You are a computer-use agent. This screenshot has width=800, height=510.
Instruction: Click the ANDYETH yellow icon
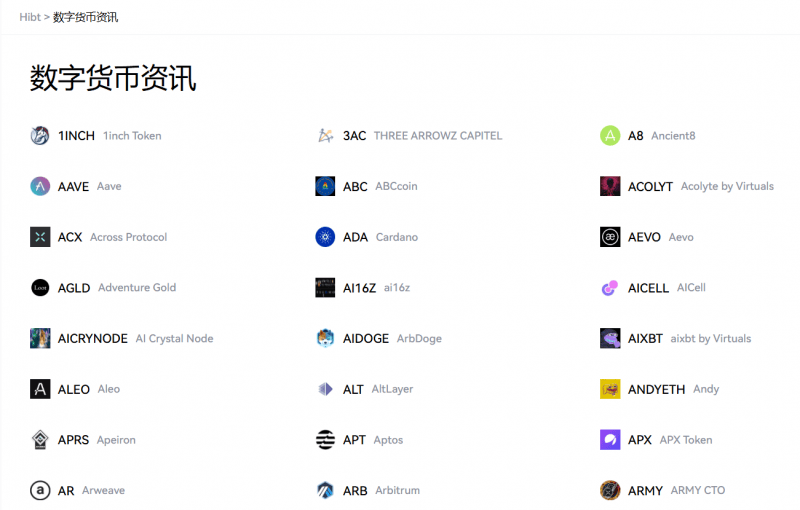pos(610,389)
